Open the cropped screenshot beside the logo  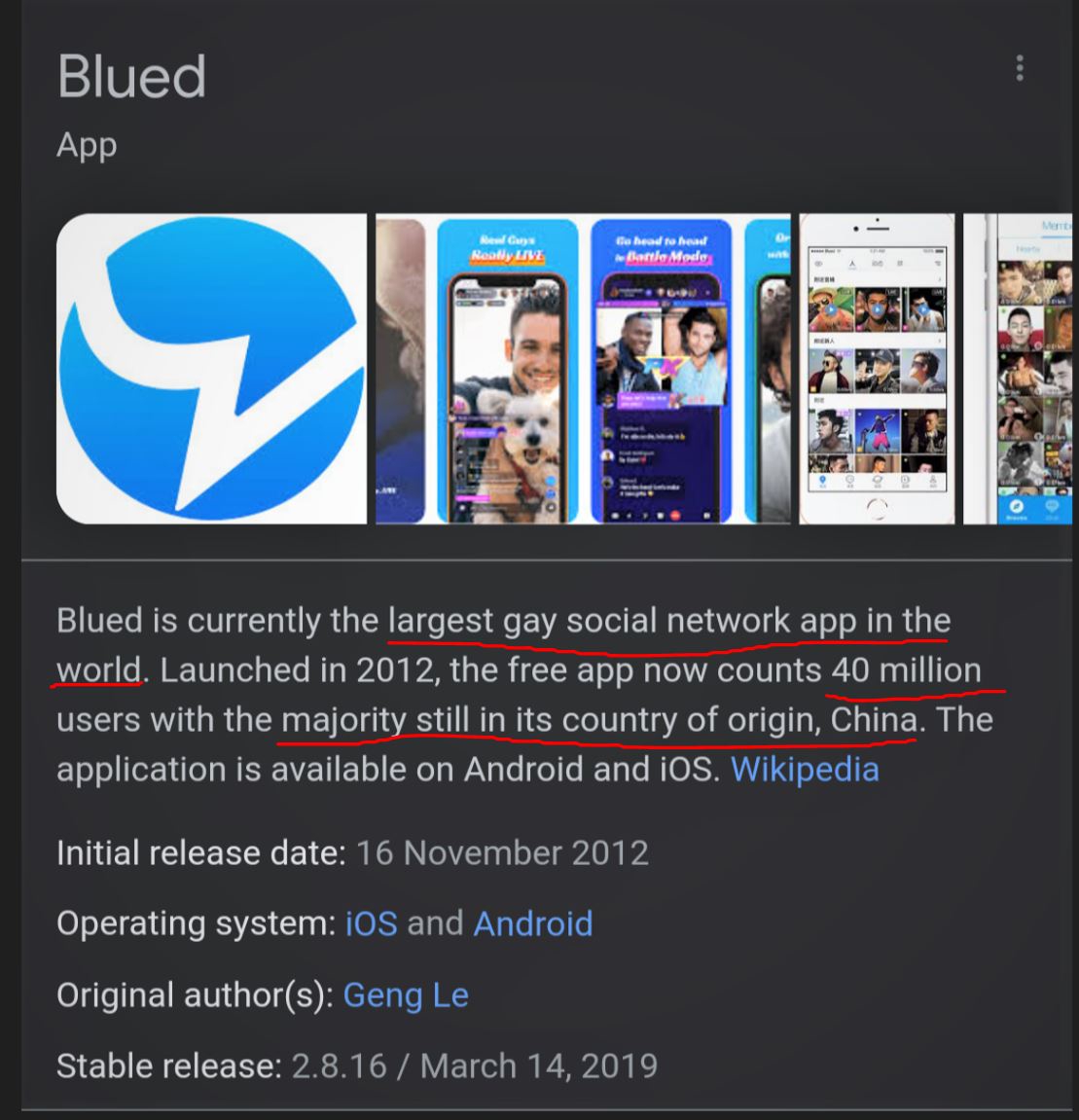tap(401, 369)
